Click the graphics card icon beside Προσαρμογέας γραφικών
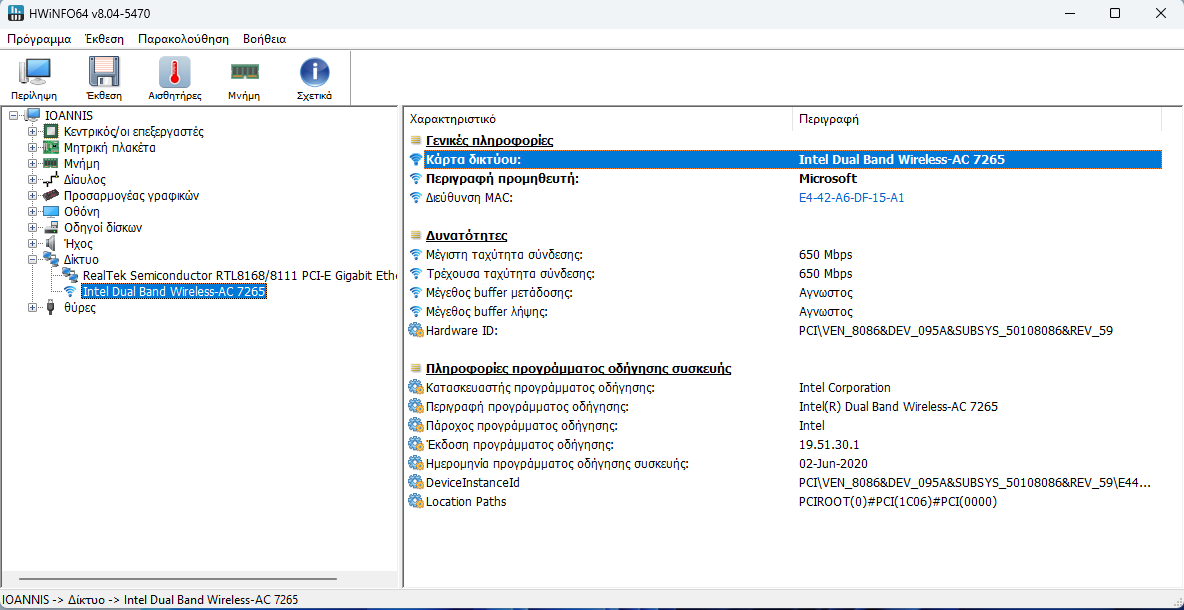Image resolution: width=1184 pixels, height=610 pixels. pos(51,196)
